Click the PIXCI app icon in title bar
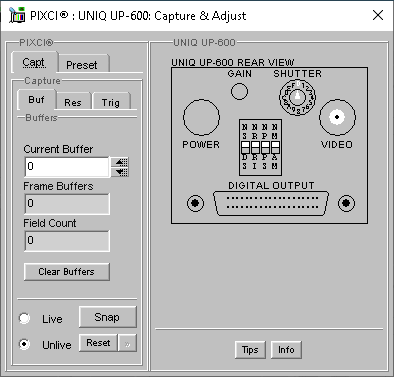 pyautogui.click(x=17, y=15)
